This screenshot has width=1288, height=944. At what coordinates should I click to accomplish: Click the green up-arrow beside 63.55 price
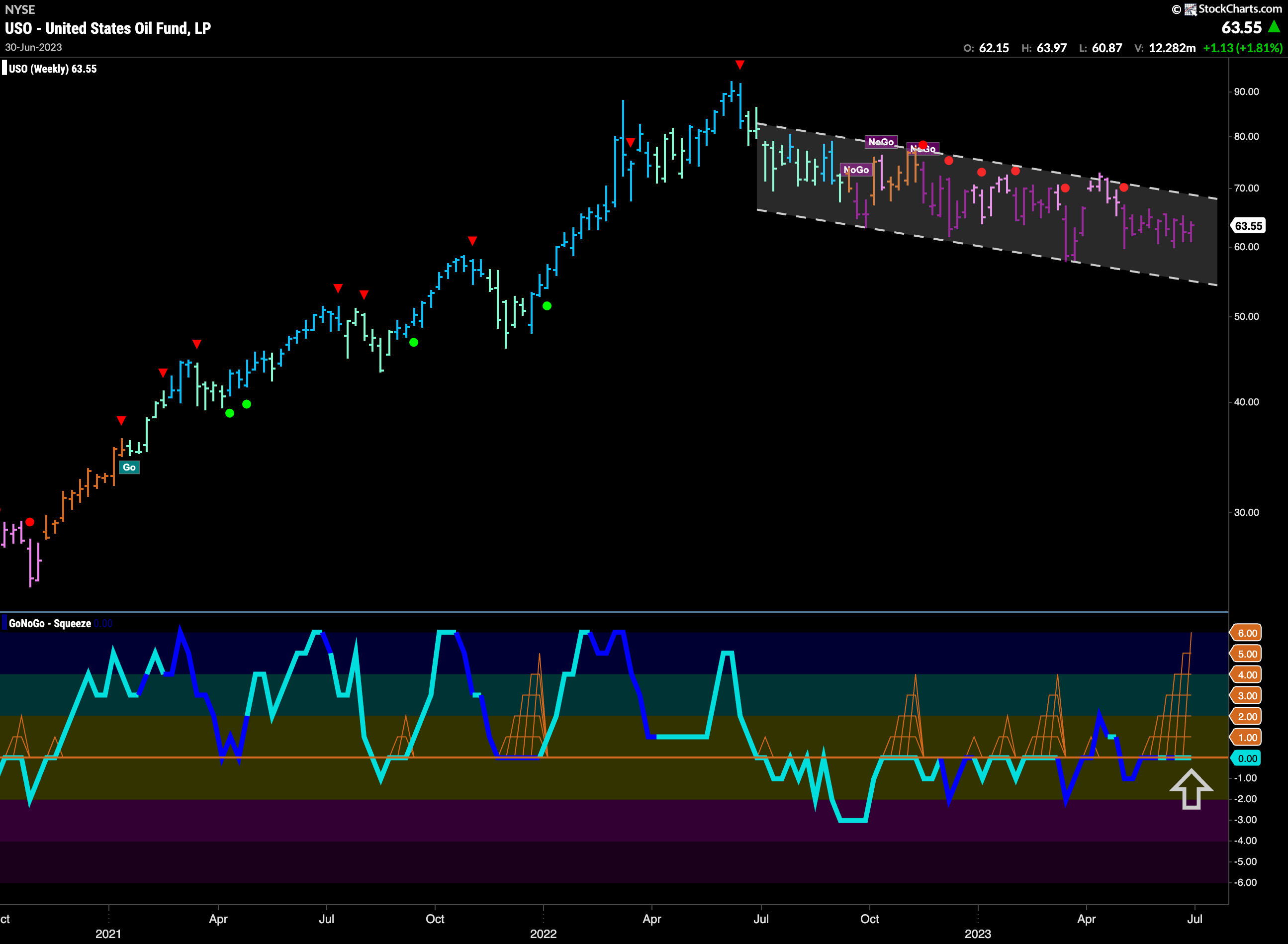pos(1274,26)
